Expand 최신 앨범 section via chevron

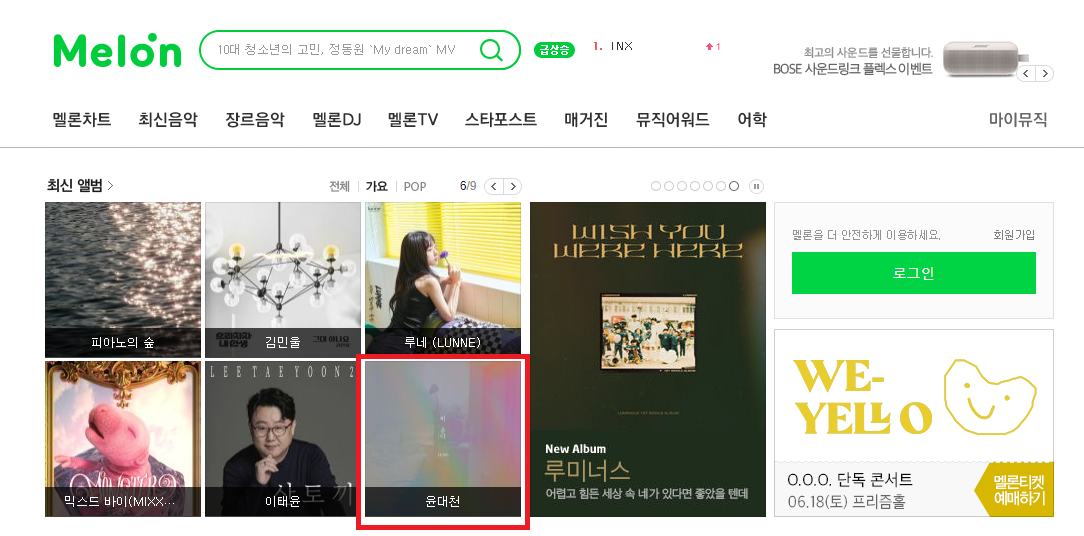point(111,186)
